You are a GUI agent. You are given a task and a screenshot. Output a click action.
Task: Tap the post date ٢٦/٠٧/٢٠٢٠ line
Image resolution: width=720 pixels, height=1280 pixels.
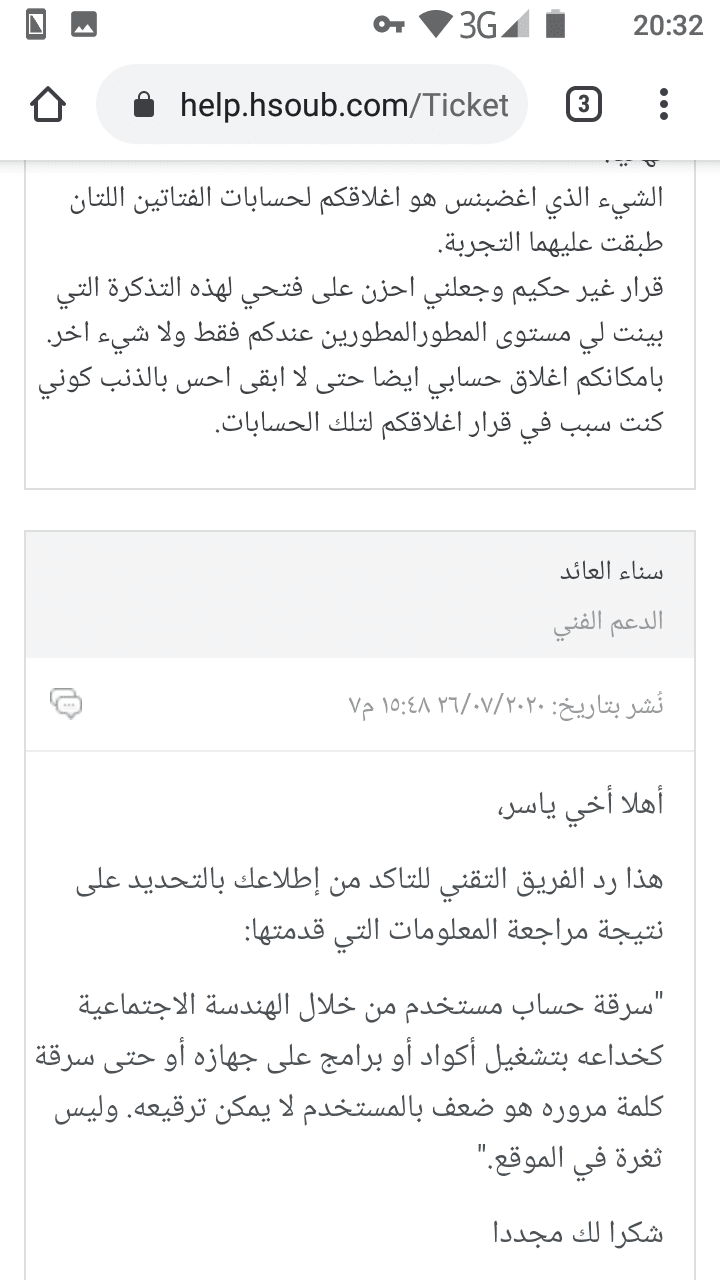(x=505, y=705)
